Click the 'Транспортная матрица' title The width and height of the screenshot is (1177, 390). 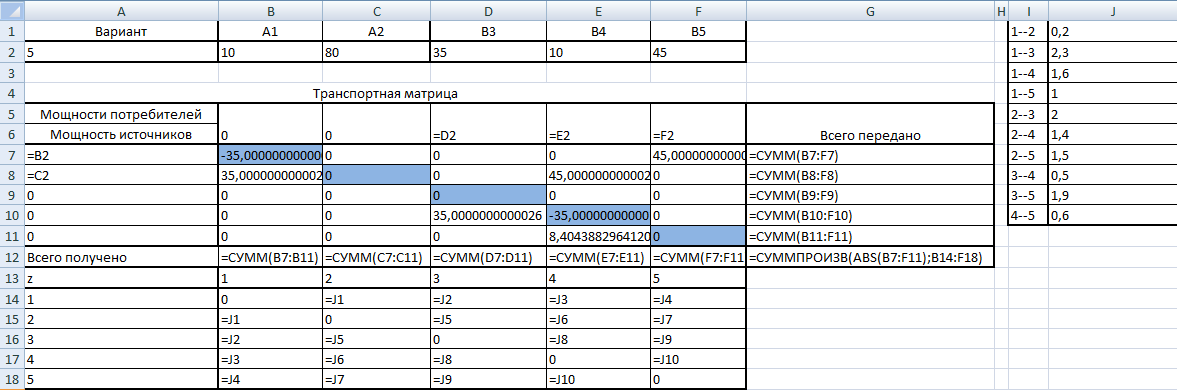pos(385,94)
